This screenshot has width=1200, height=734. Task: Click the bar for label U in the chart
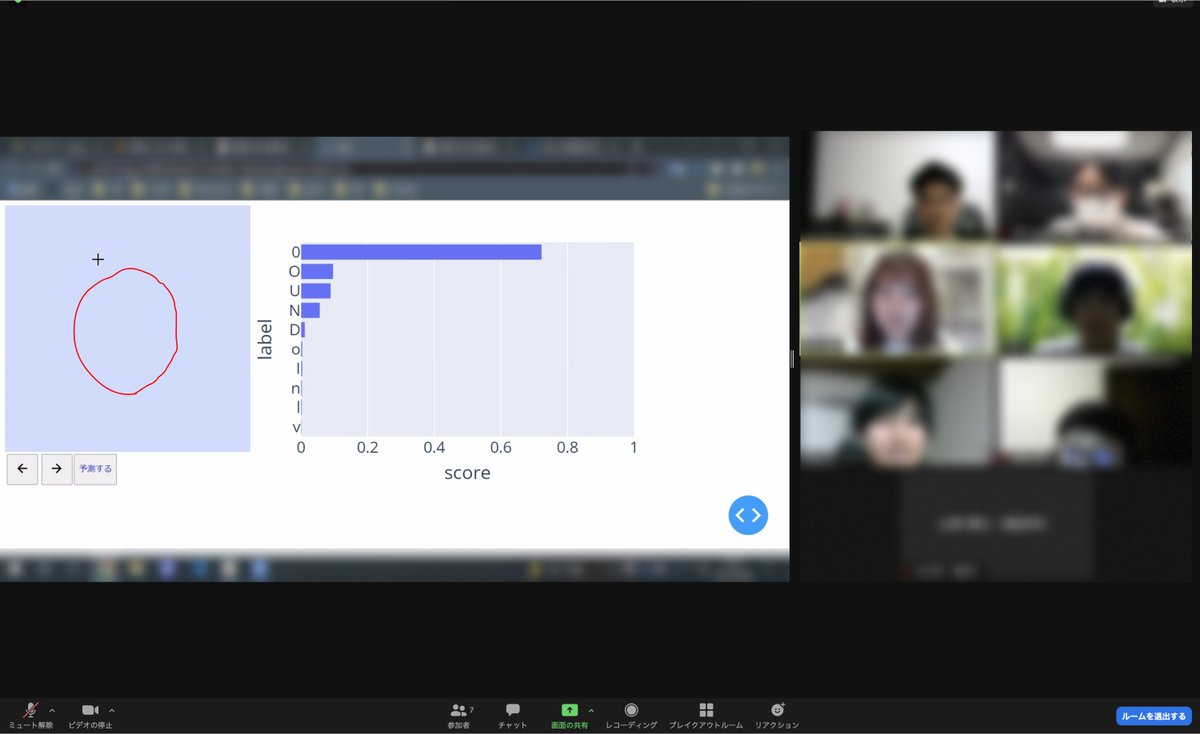click(x=316, y=291)
